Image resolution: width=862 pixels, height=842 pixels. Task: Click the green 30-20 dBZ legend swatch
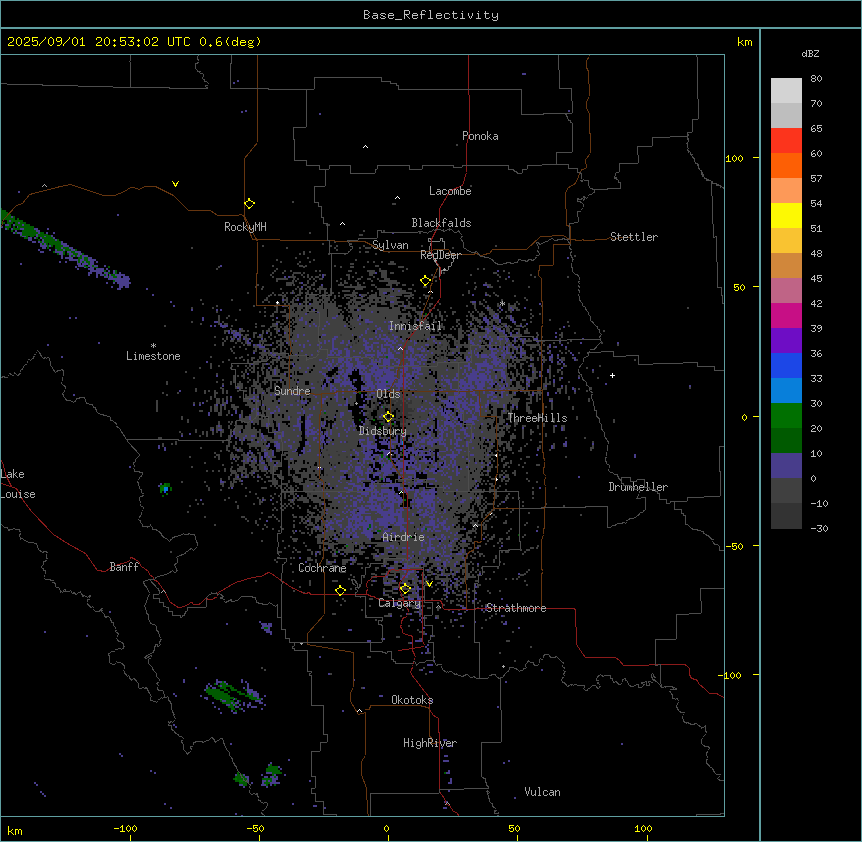point(786,416)
